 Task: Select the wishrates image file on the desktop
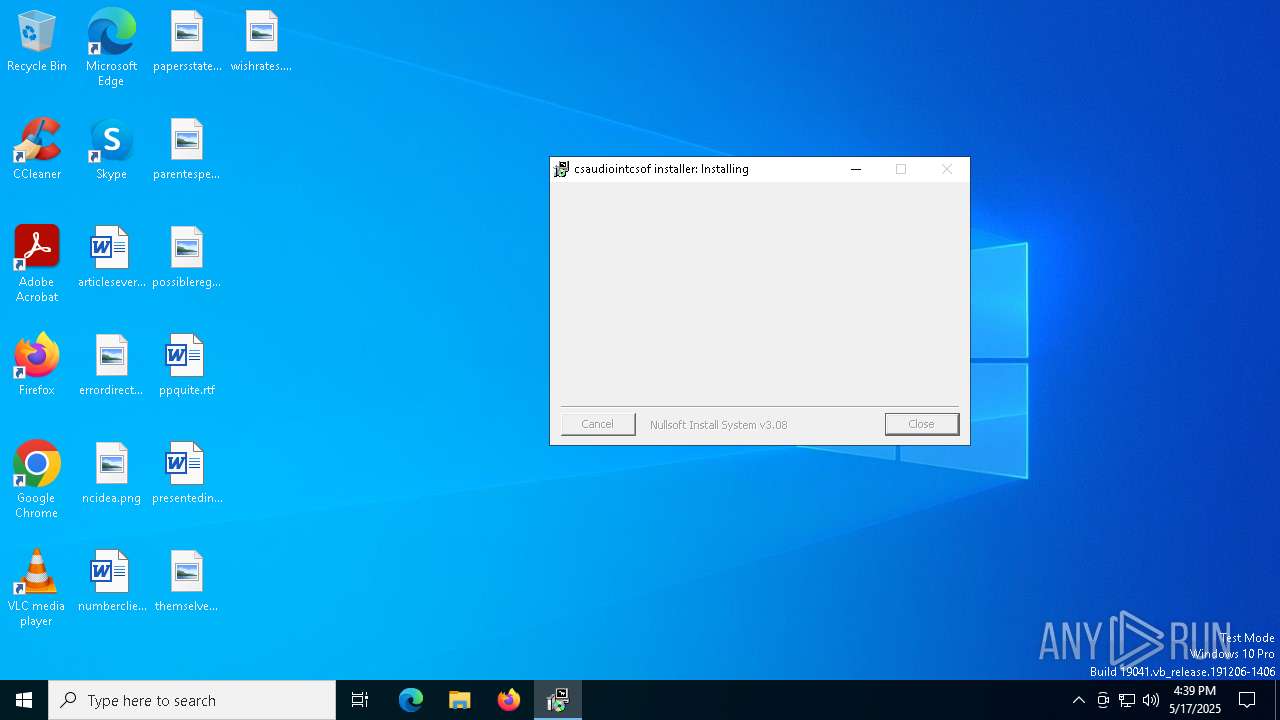(x=261, y=42)
